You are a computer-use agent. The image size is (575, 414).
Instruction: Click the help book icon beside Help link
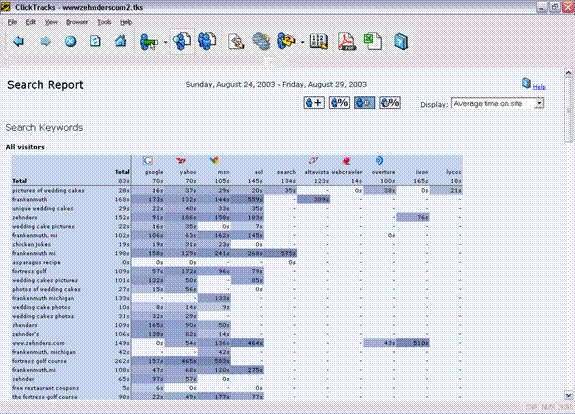[x=526, y=84]
